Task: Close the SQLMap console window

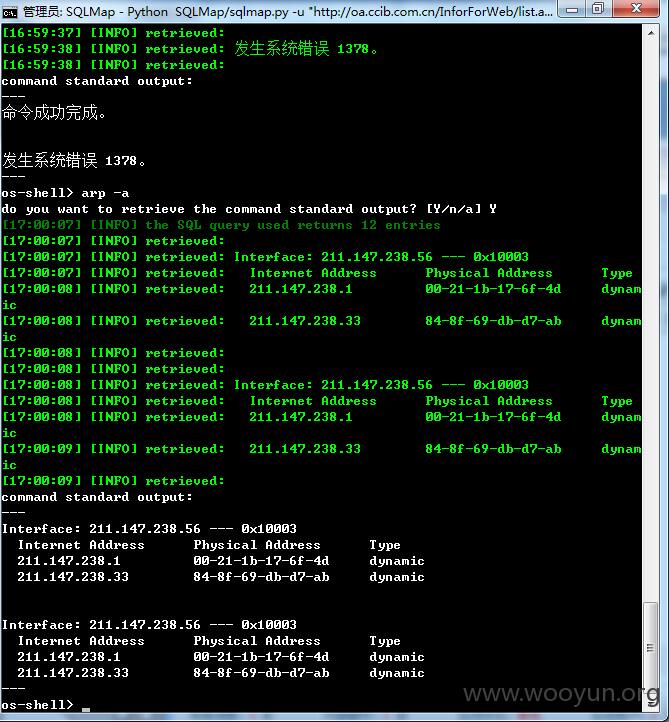Action: point(636,8)
